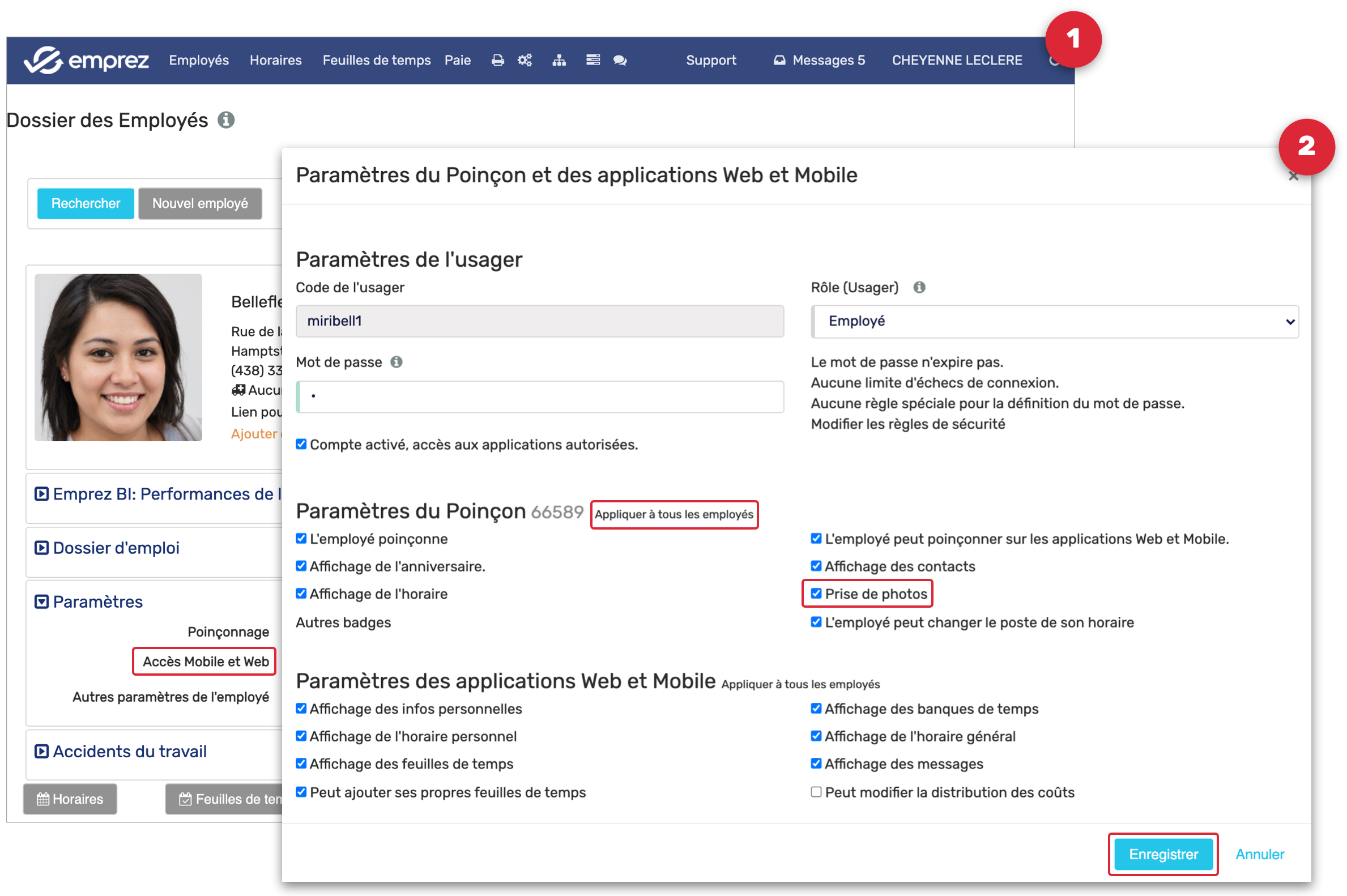Enable Peut modifier la distribution des coûts

tap(816, 792)
